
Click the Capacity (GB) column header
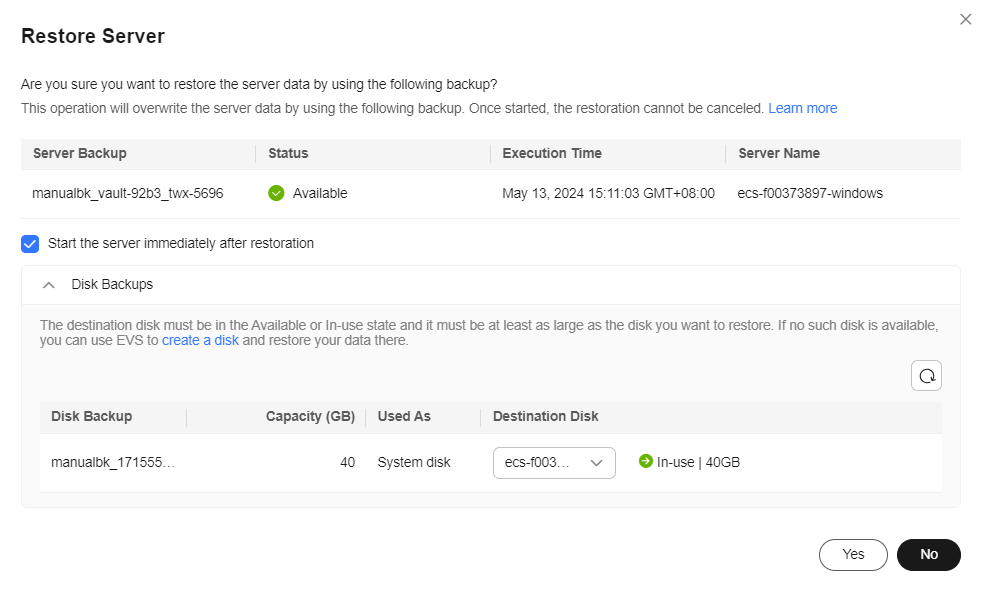click(x=310, y=416)
